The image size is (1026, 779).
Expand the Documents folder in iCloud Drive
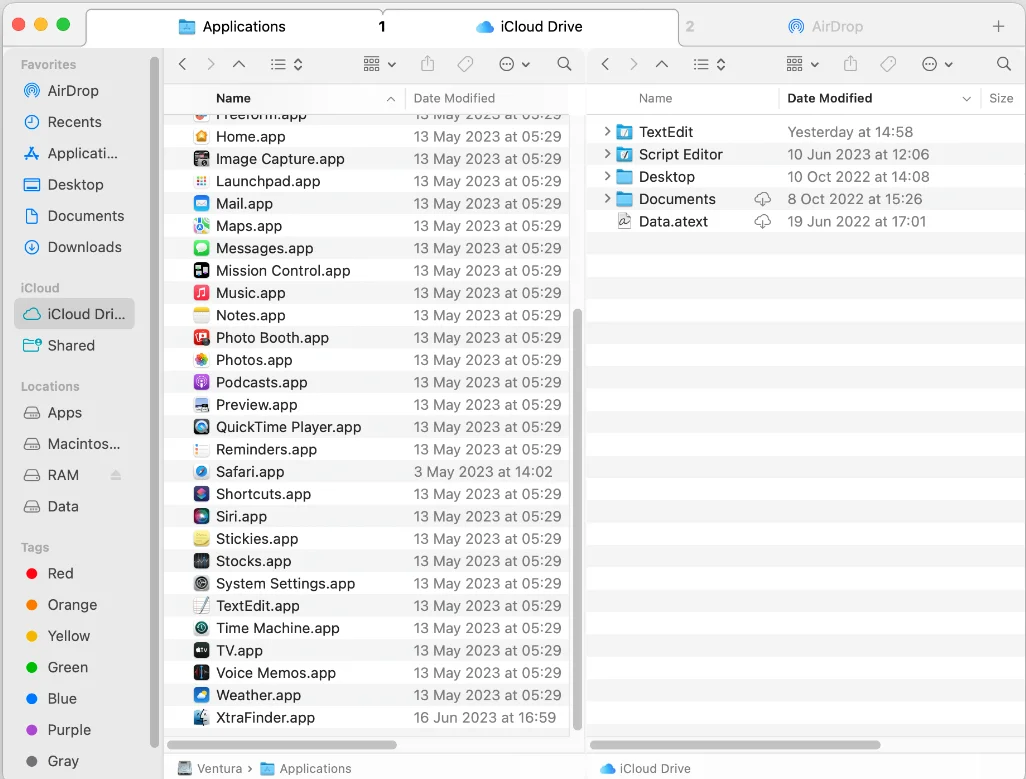click(x=607, y=199)
